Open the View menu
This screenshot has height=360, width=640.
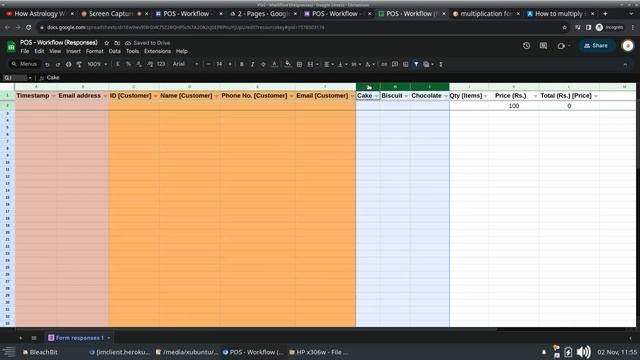tap(55, 51)
